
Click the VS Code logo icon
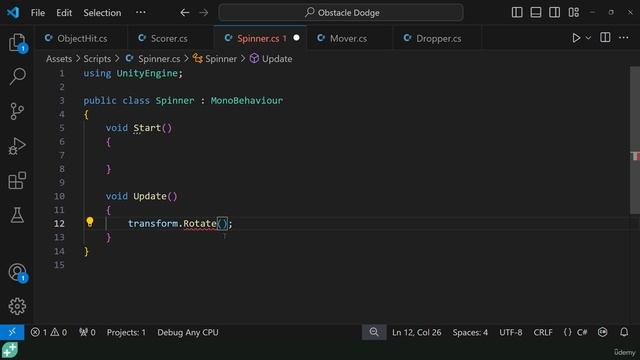click(13, 12)
